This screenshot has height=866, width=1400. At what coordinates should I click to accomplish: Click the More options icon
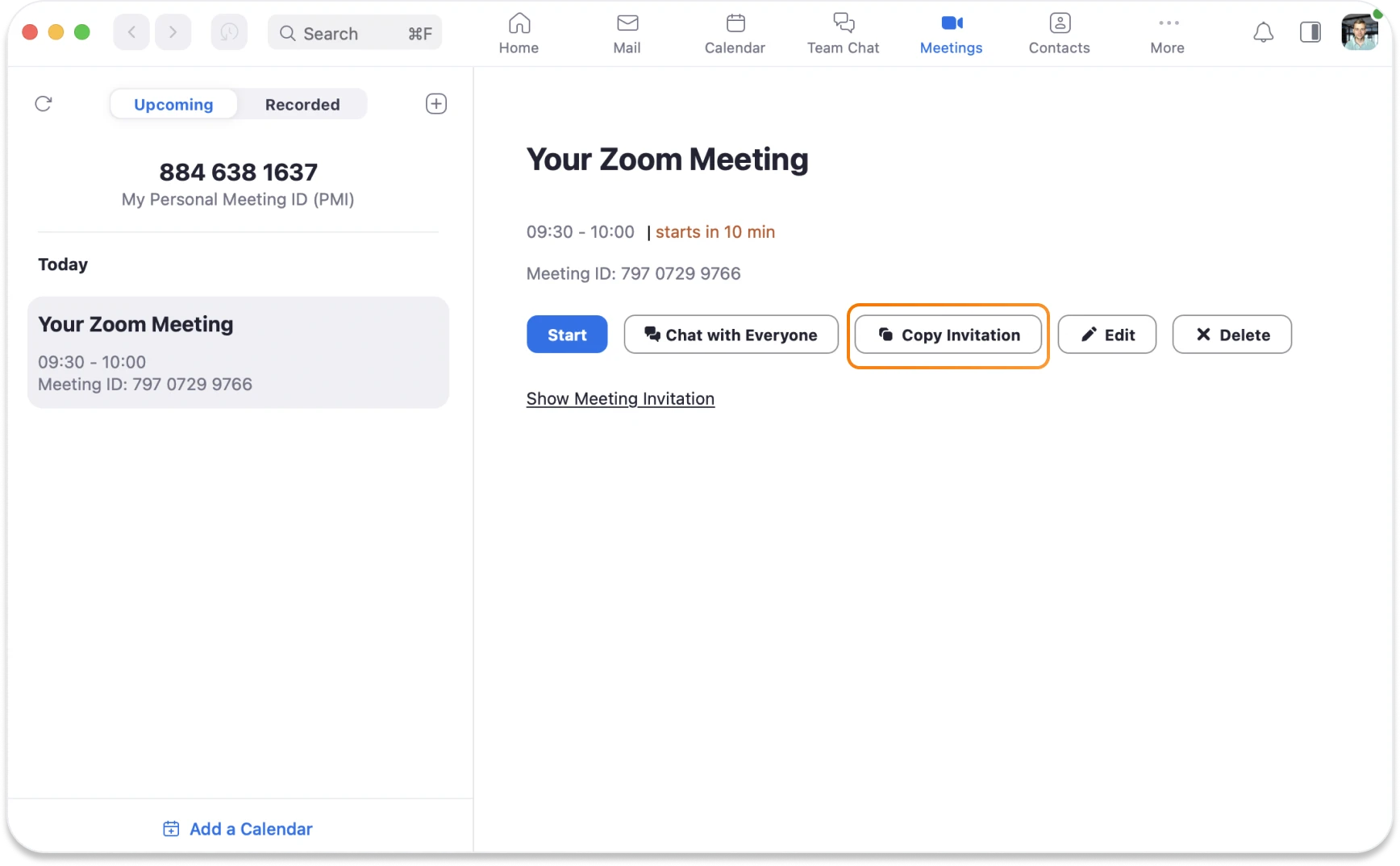click(1167, 32)
